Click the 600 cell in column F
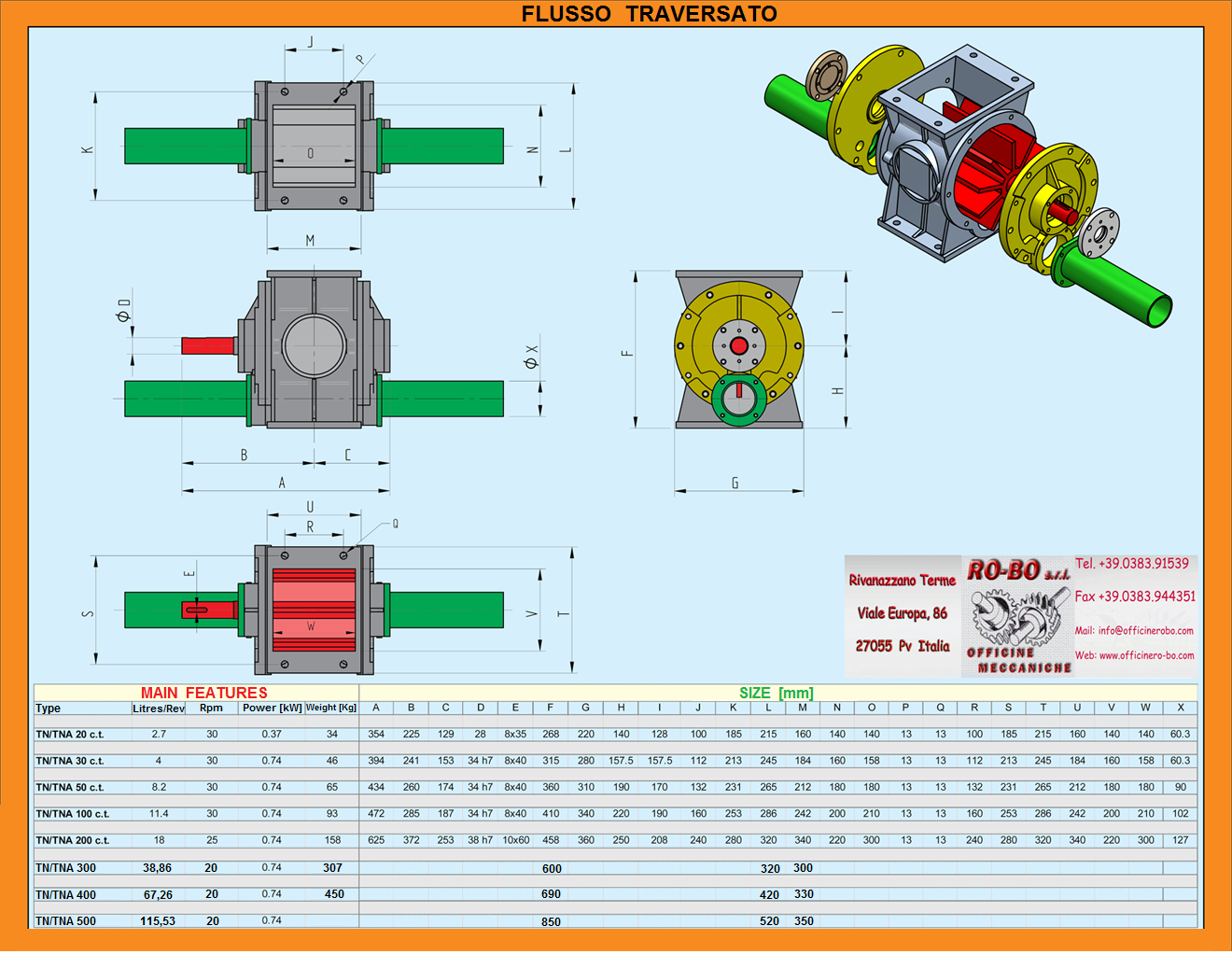The image size is (1232, 954). pyautogui.click(x=552, y=869)
